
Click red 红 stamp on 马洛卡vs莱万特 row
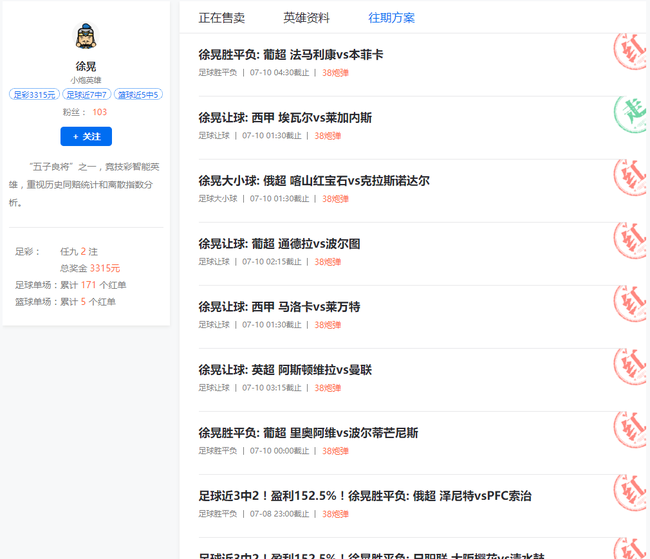pyautogui.click(x=630, y=304)
